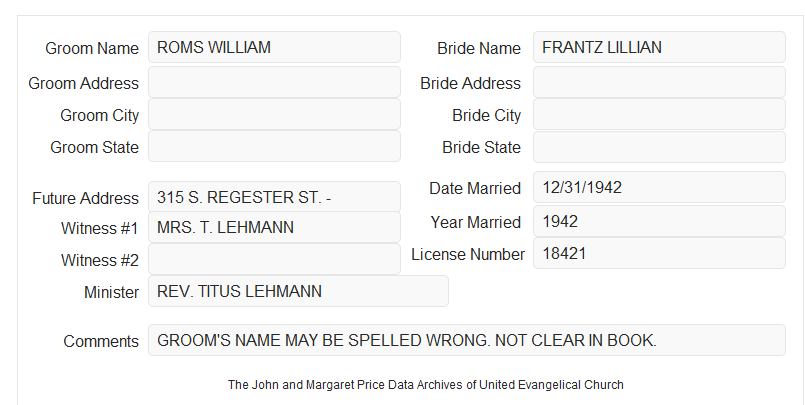The height and width of the screenshot is (405, 805).
Task: Click the Groom Name field showing ROMS WILLIAM
Action: [274, 47]
